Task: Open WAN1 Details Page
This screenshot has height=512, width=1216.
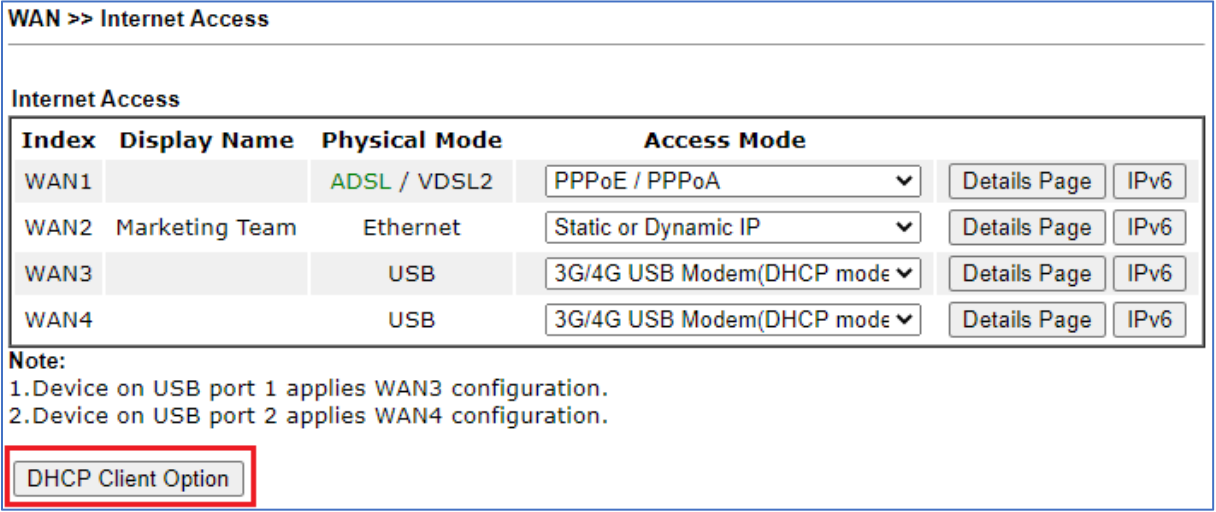Action: coord(1027,182)
